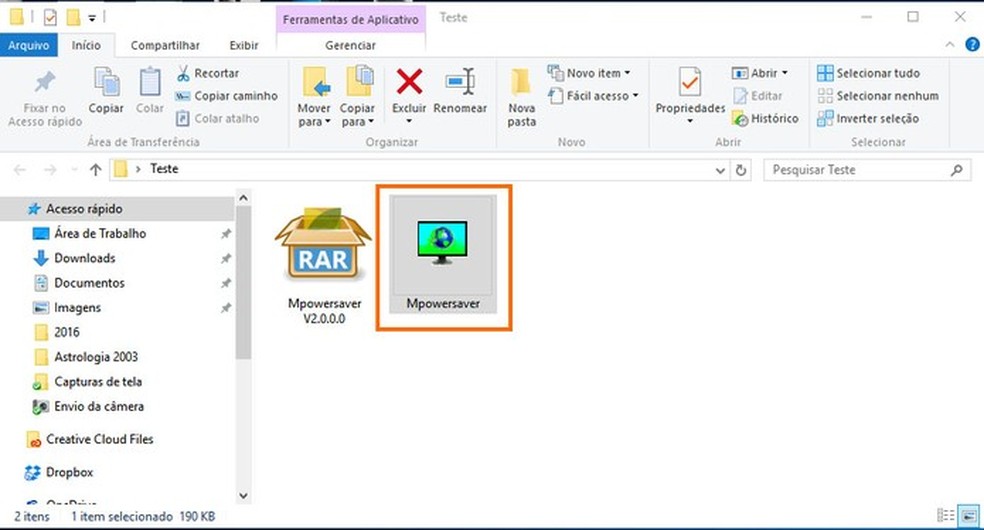The image size is (984, 530).
Task: Click the forward navigation arrow
Action: 50,169
